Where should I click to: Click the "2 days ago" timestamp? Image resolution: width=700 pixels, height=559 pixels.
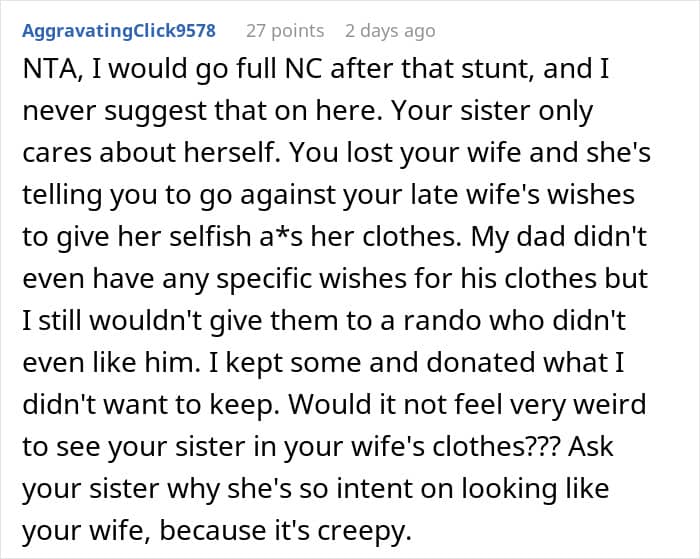click(390, 30)
